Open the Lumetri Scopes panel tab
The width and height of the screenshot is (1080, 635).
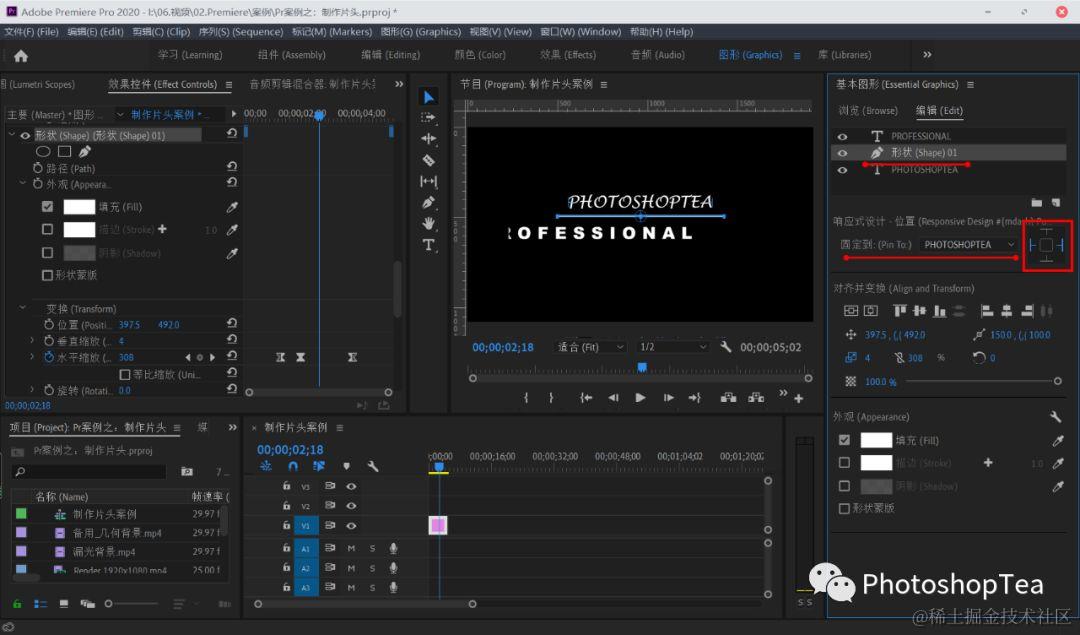click(40, 84)
